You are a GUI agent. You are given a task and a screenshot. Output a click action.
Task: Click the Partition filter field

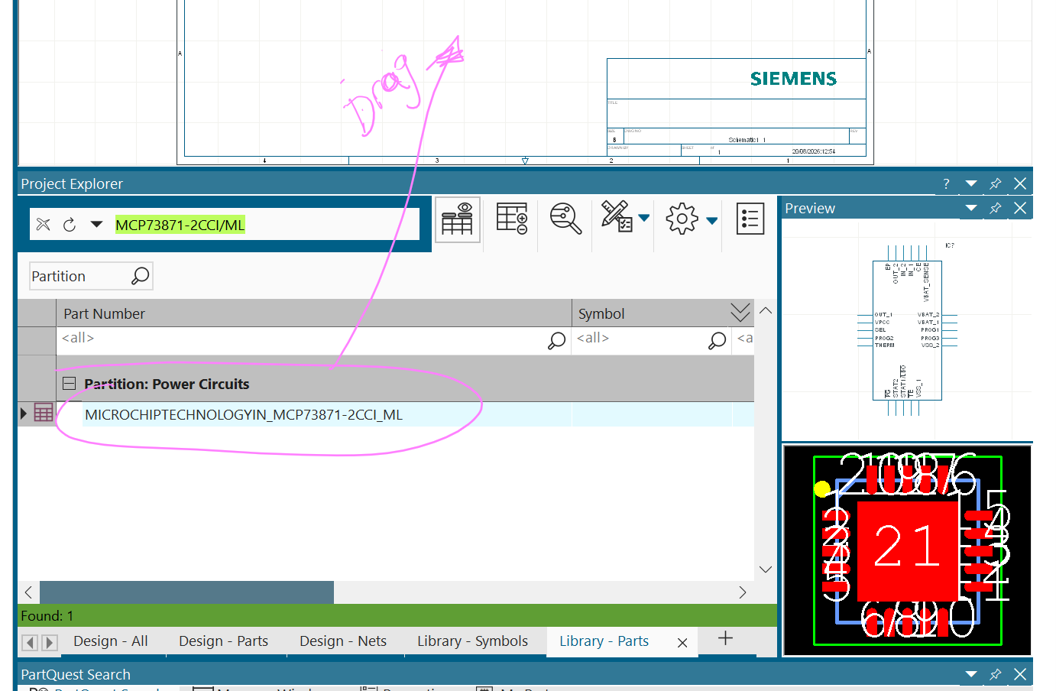click(91, 276)
